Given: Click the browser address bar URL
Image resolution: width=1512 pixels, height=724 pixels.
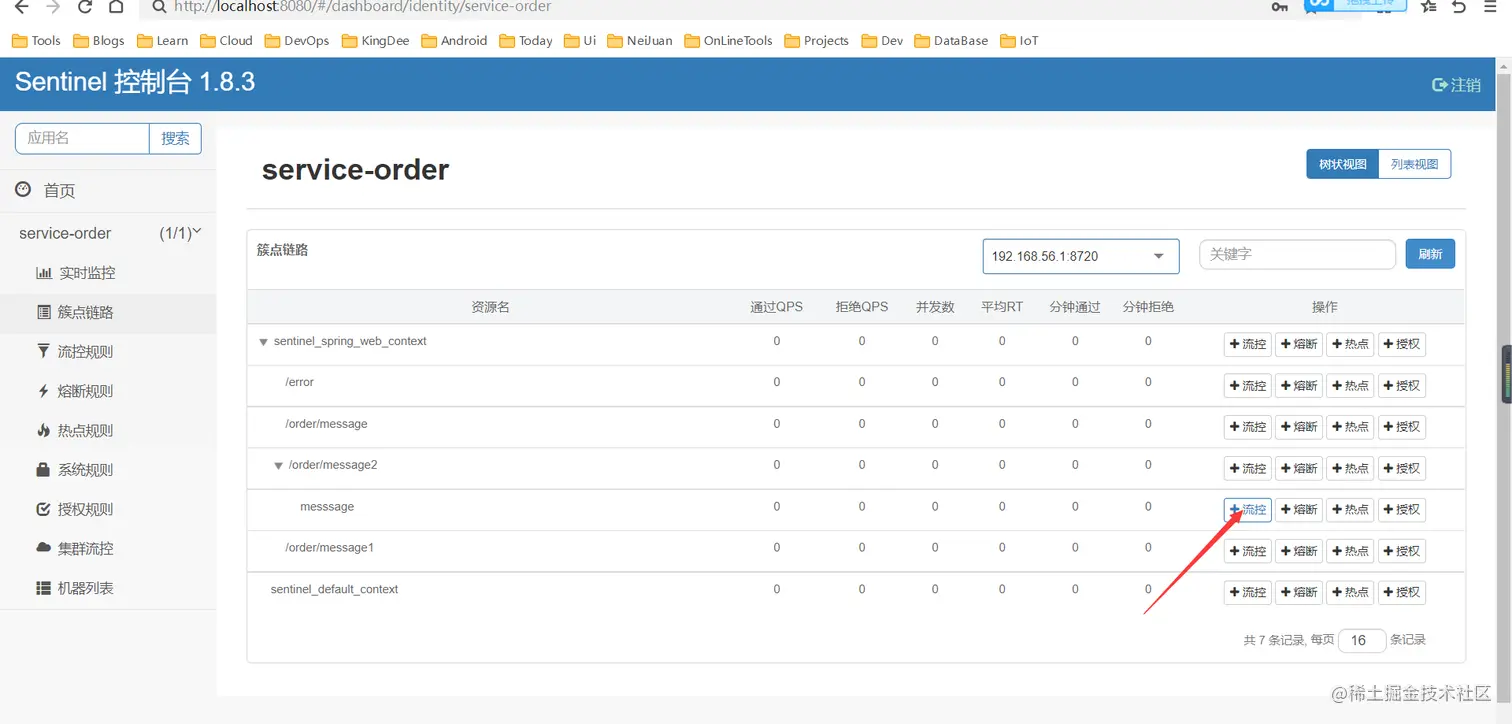Looking at the screenshot, I should tap(362, 7).
